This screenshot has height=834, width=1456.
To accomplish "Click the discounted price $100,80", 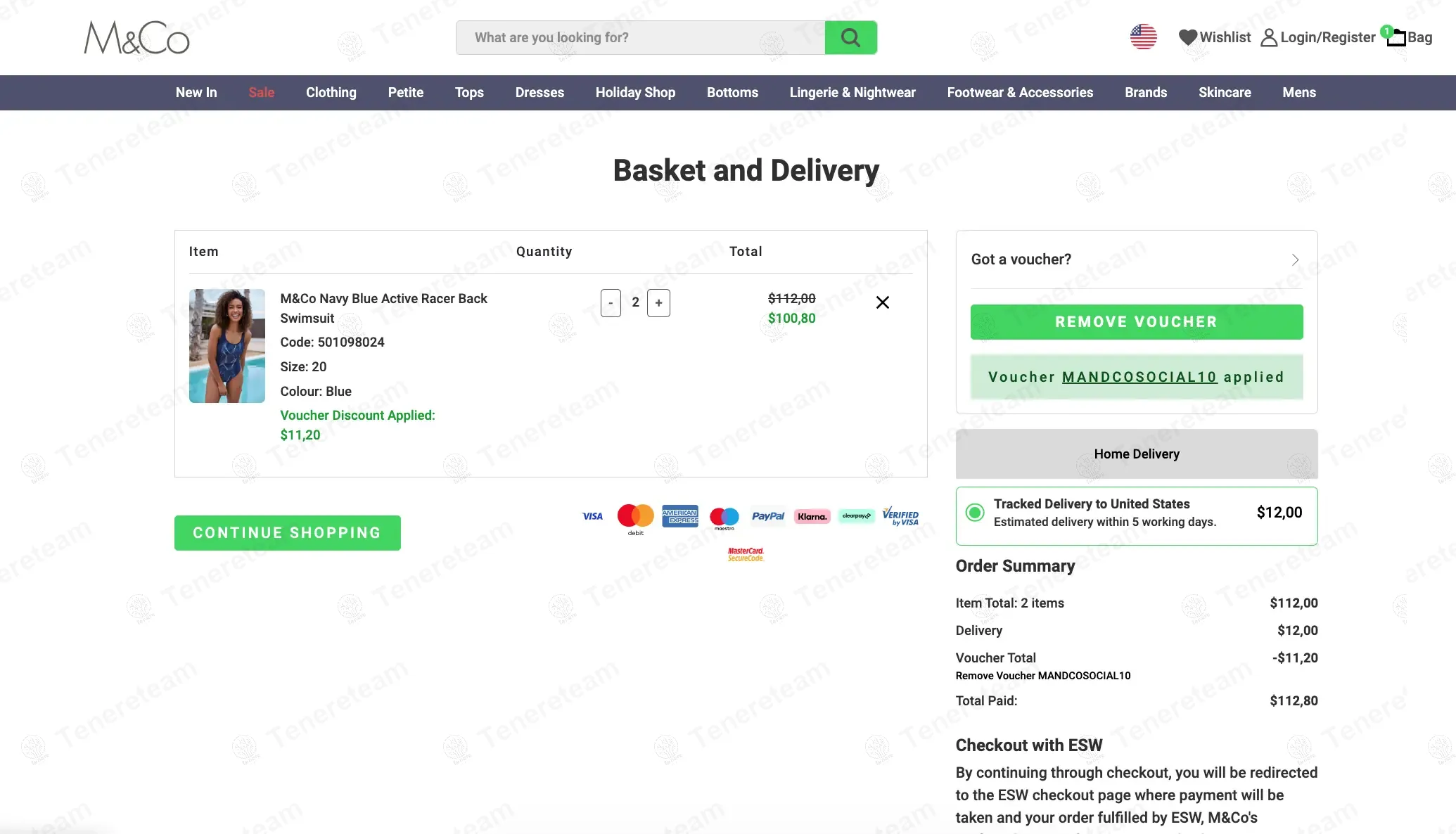I will click(x=792, y=318).
